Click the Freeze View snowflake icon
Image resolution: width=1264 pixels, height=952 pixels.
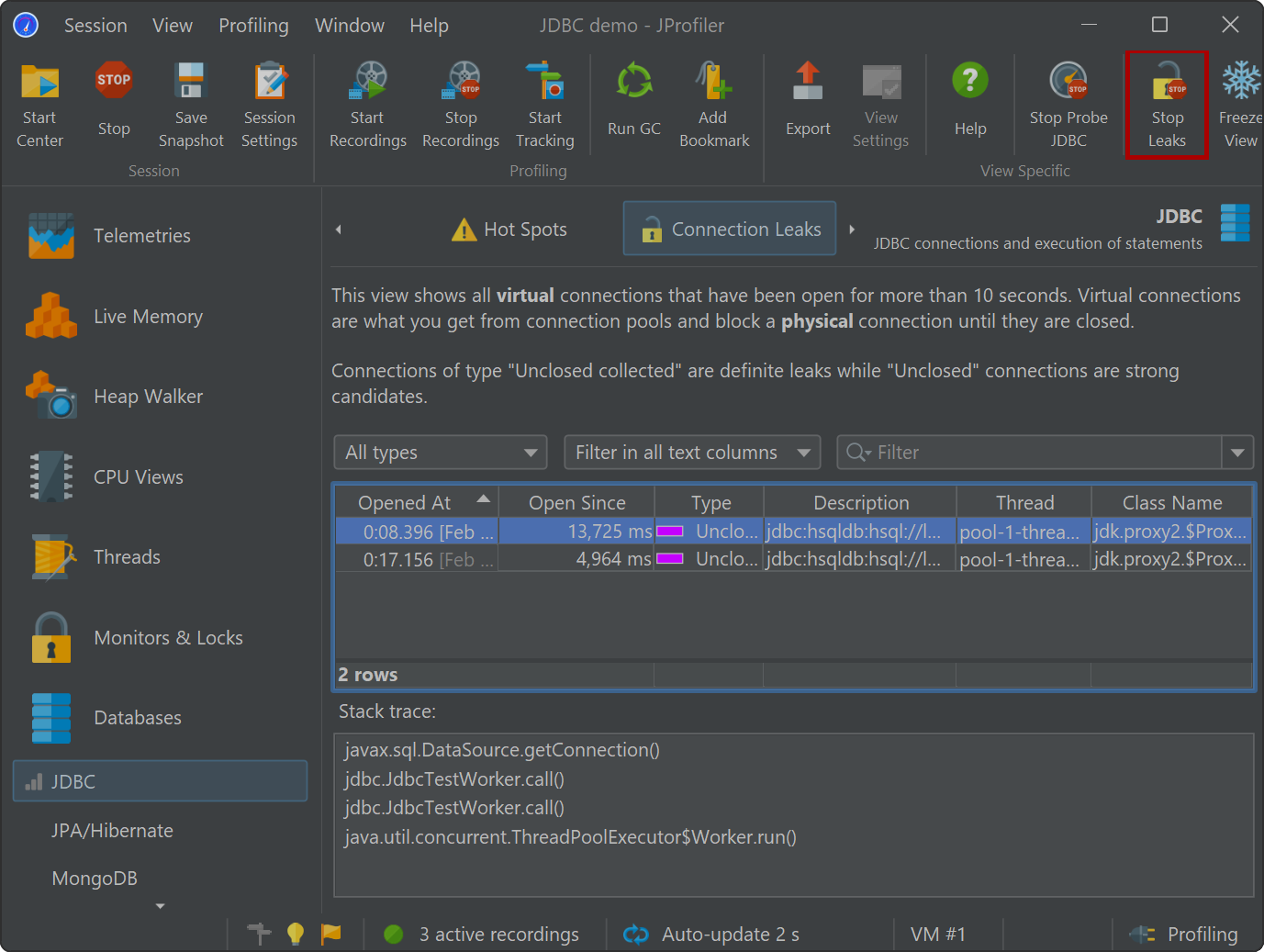[1241, 81]
